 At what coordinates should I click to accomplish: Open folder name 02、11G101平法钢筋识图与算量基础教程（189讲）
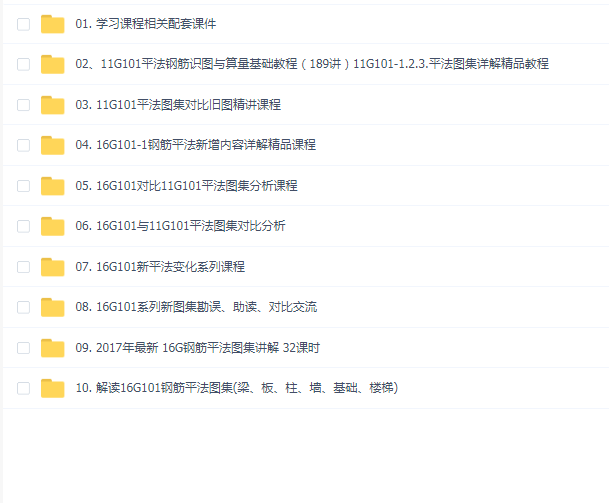[x=312, y=64]
